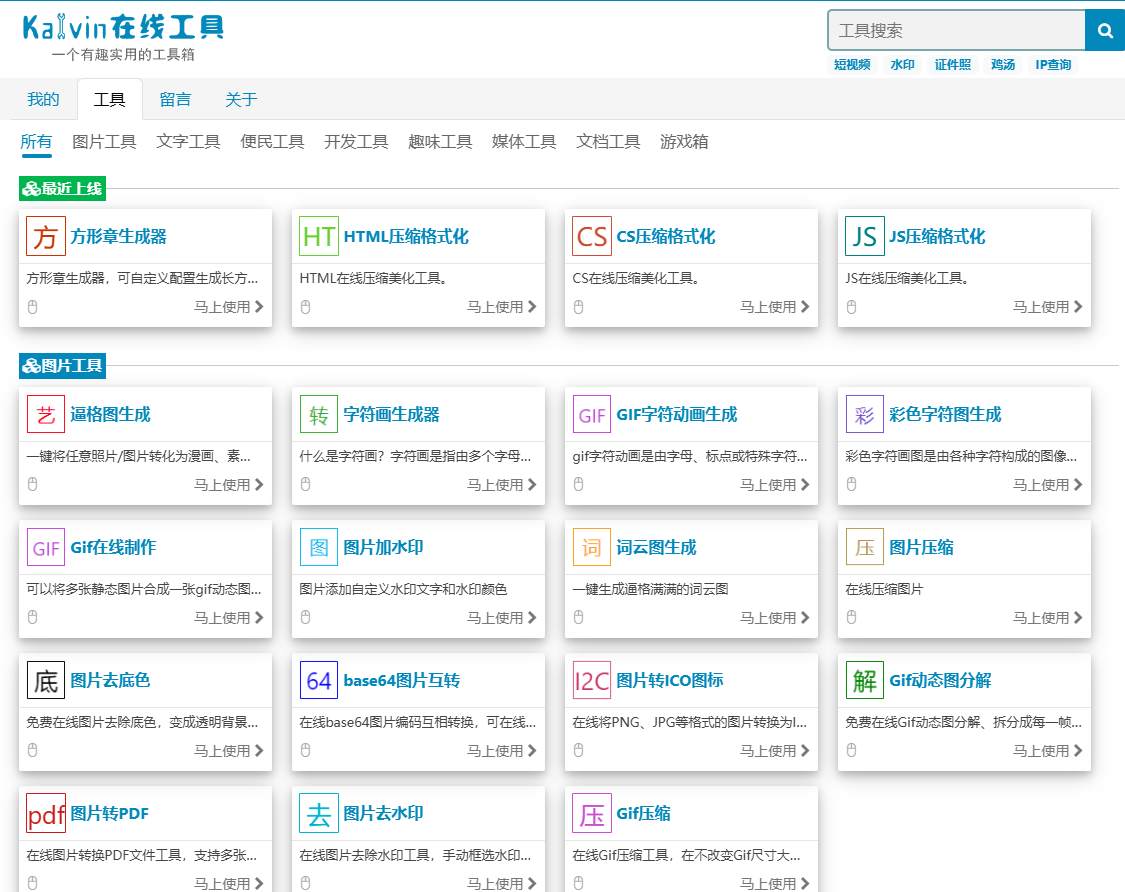Viewport: 1125px width, 892px height.
Task: Open the GIF字符动画生成 icon
Action: [x=591, y=414]
